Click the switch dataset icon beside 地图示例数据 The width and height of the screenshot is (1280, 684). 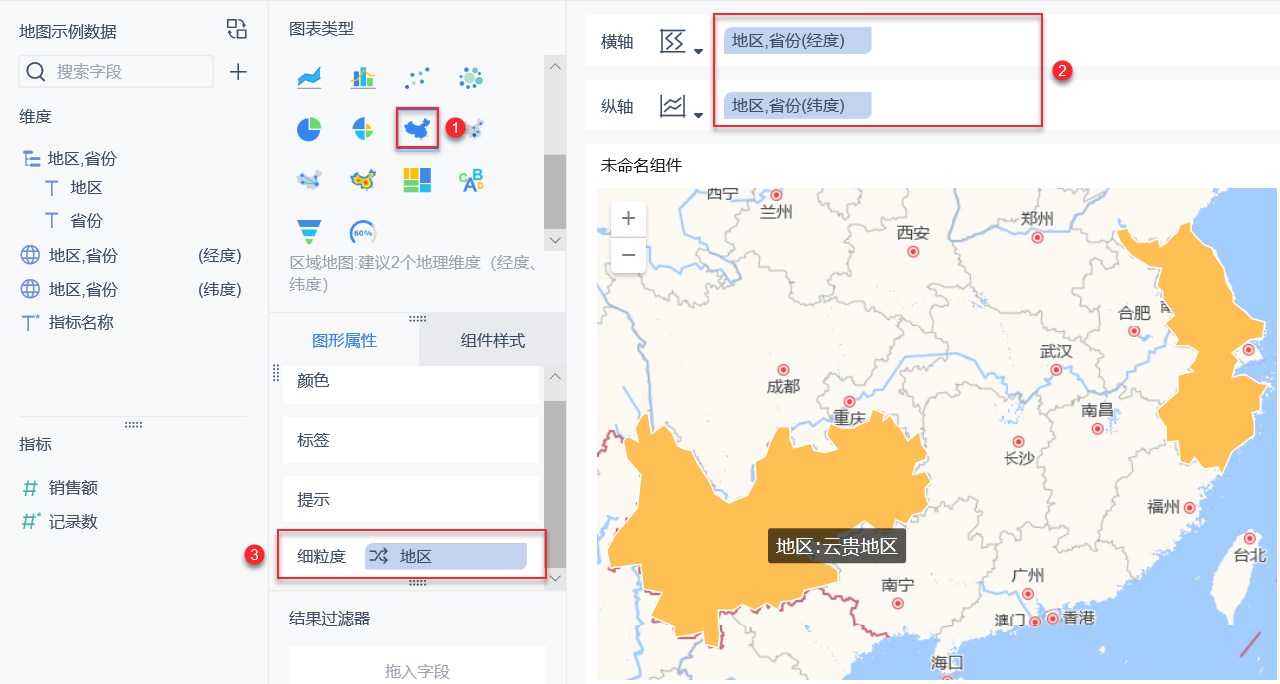(x=236, y=29)
